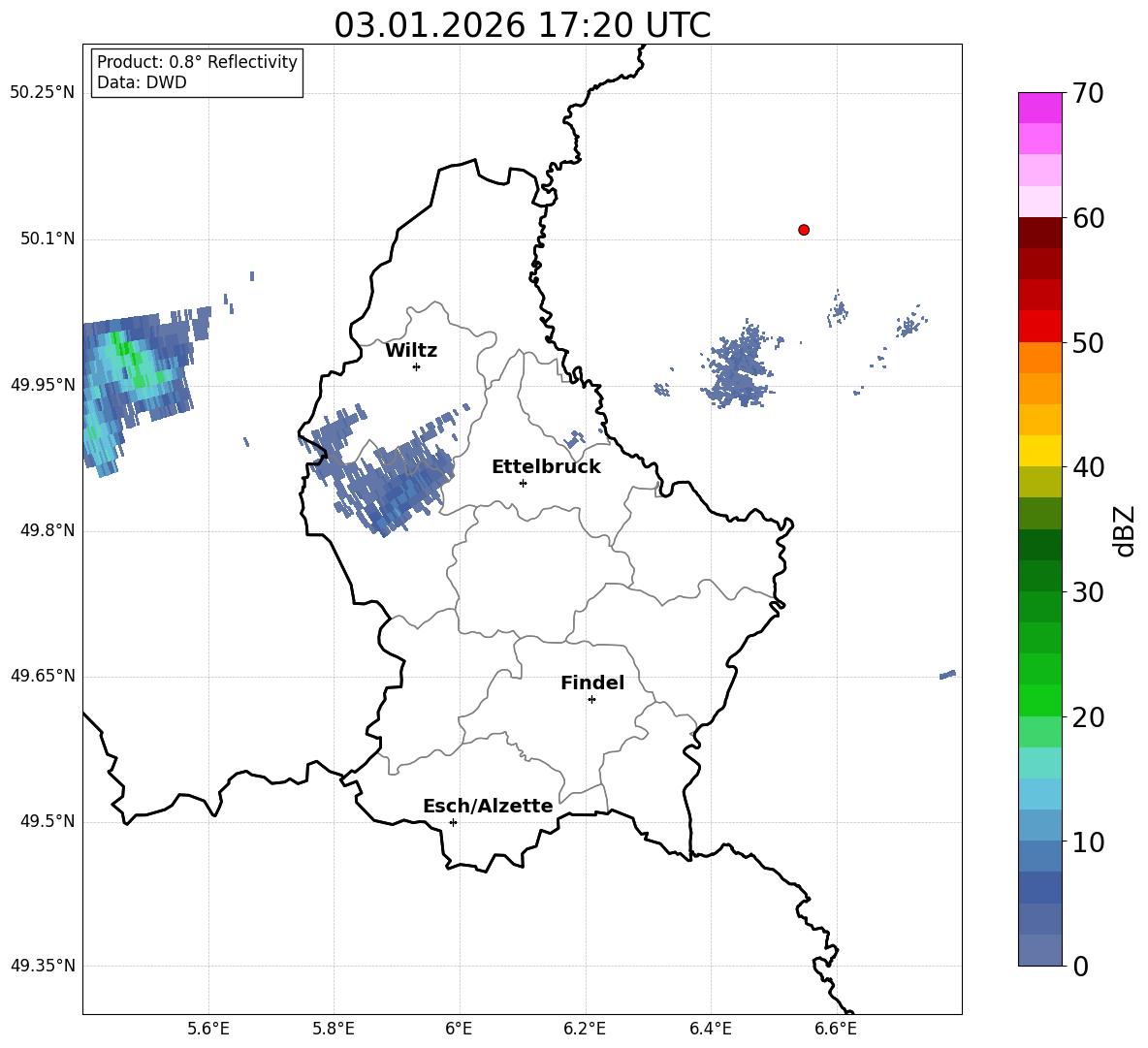Image resolution: width=1148 pixels, height=1048 pixels.
Task: Click the 6.2°E longitude label
Action: [585, 1029]
